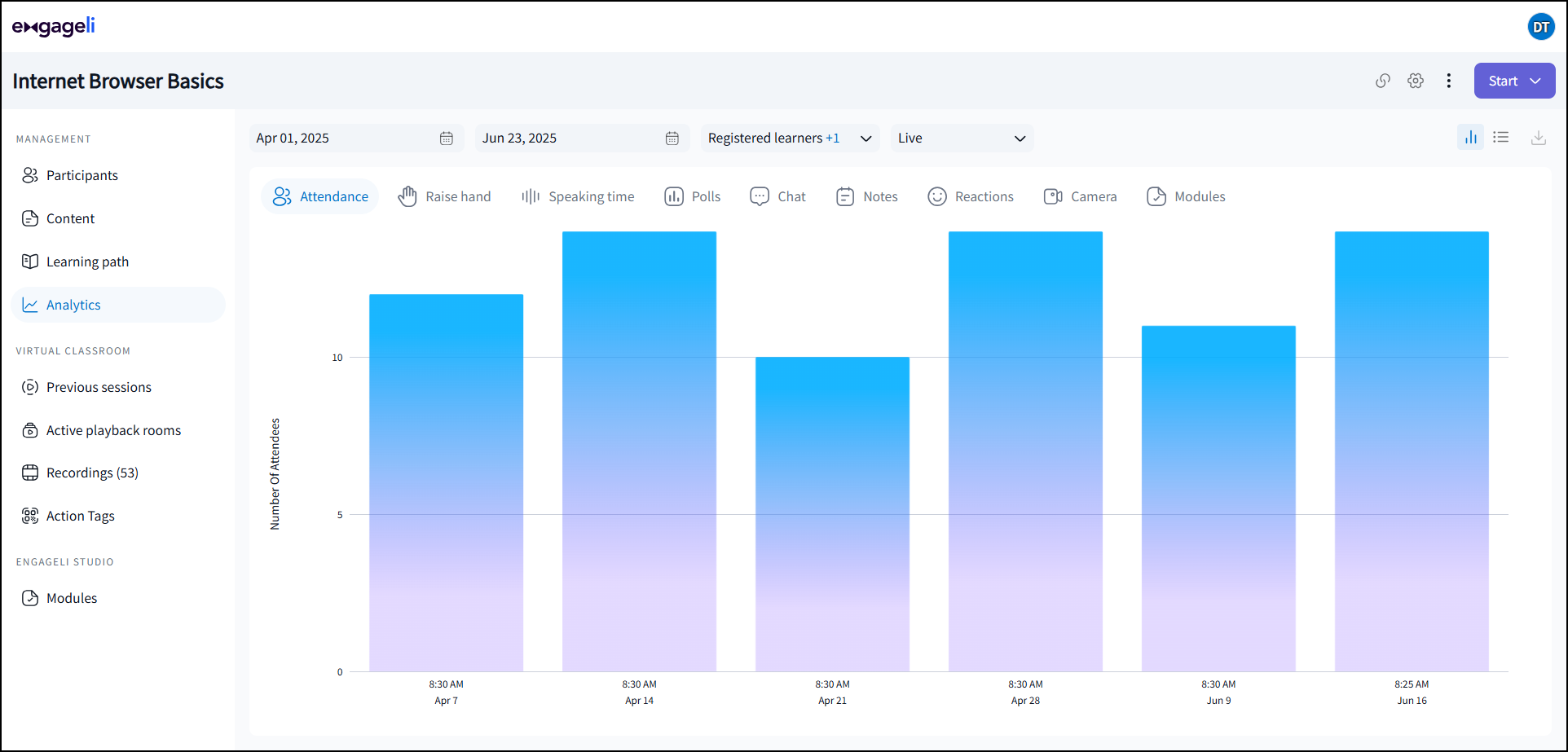Copy the session invite link
Screen dimensions: 1568x752
click(1383, 81)
